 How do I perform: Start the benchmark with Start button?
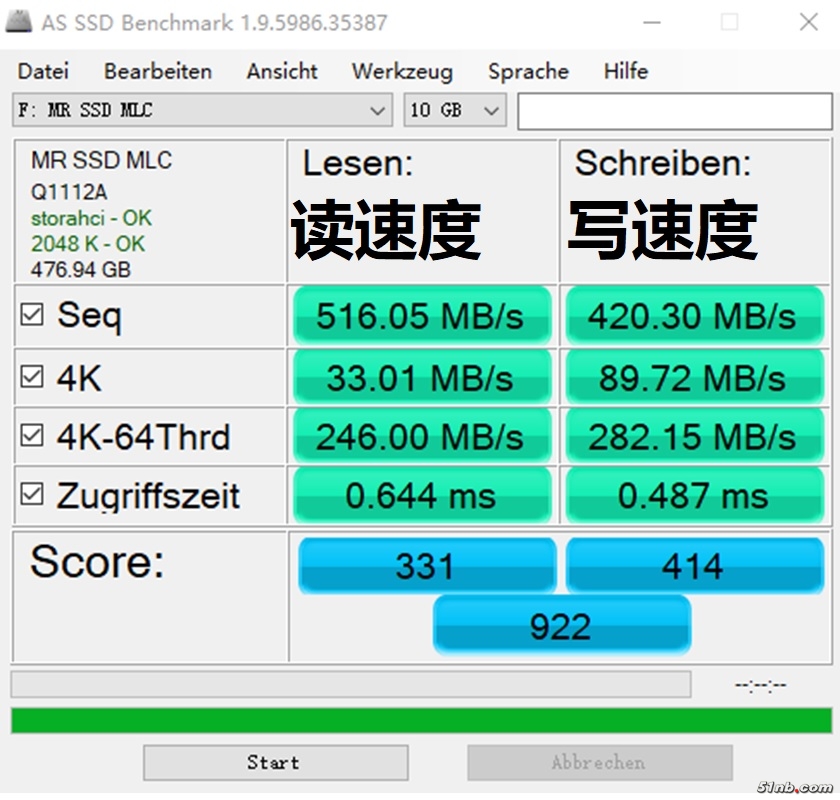[276, 762]
